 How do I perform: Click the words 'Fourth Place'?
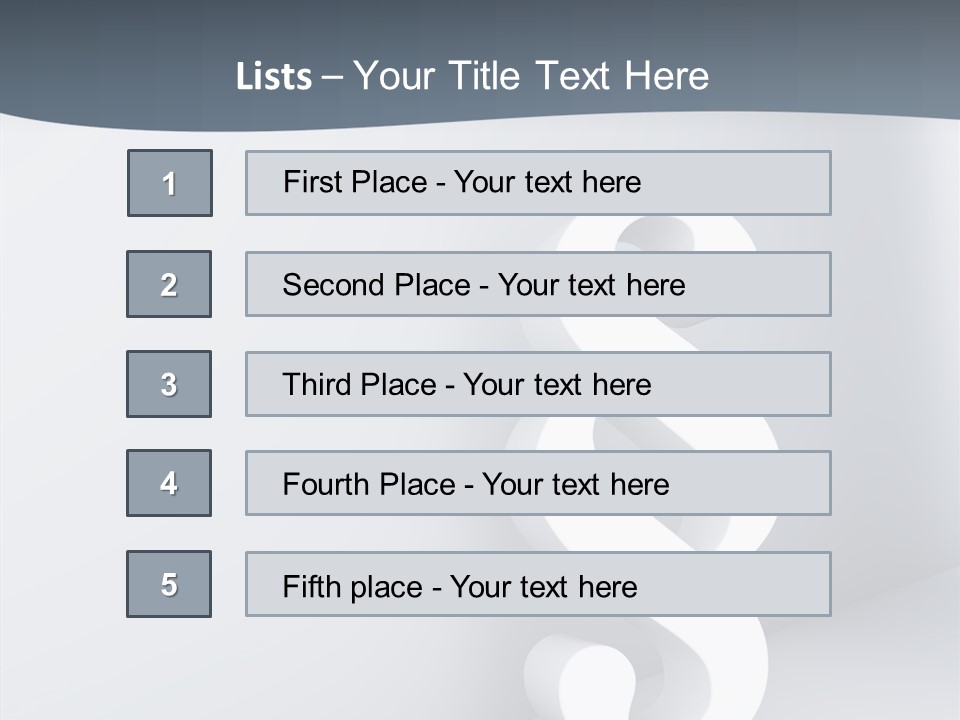368,485
